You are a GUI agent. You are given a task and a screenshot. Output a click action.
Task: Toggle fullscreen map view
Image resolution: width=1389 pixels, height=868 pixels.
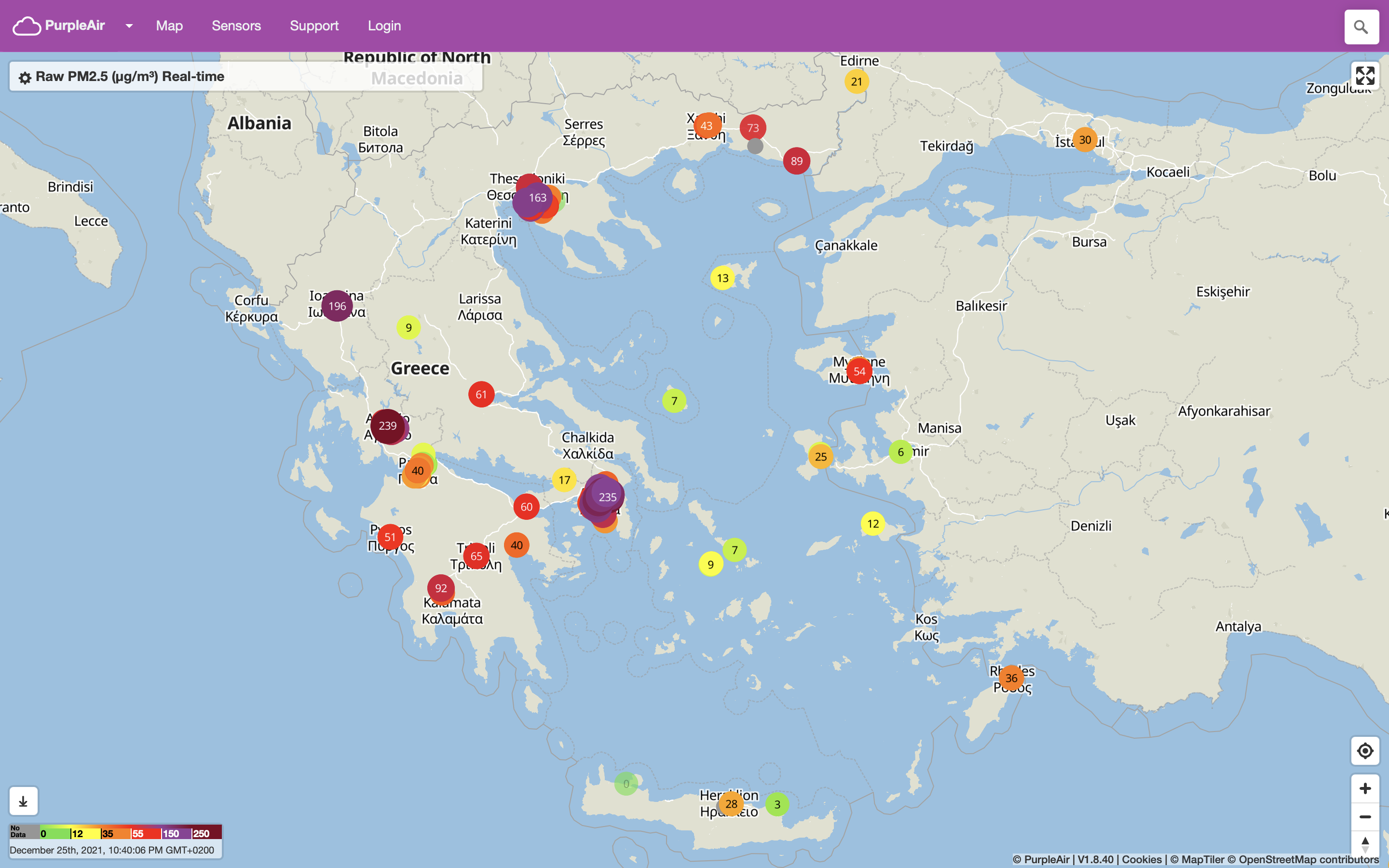1365,76
